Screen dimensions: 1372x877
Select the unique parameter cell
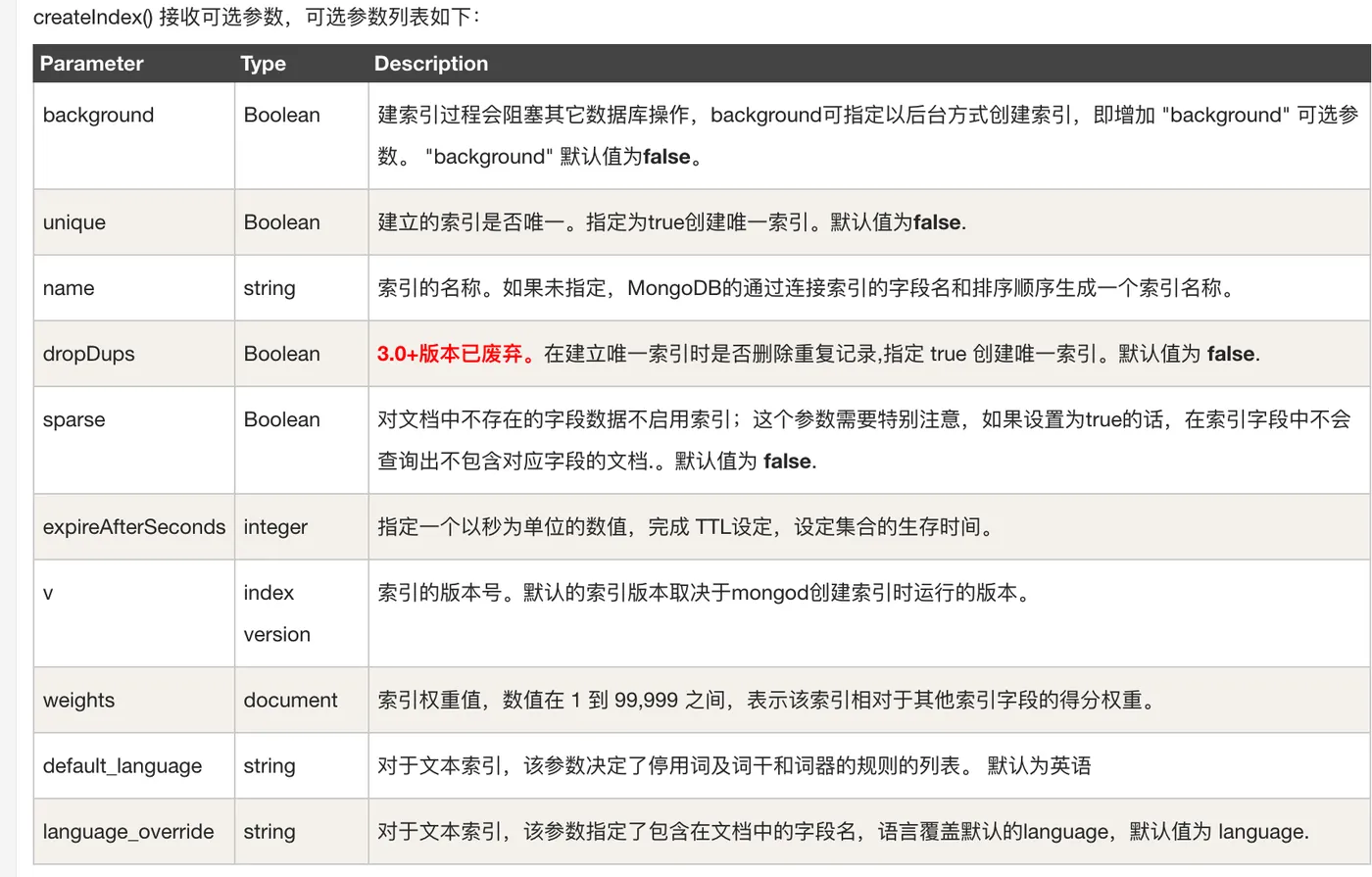click(134, 222)
